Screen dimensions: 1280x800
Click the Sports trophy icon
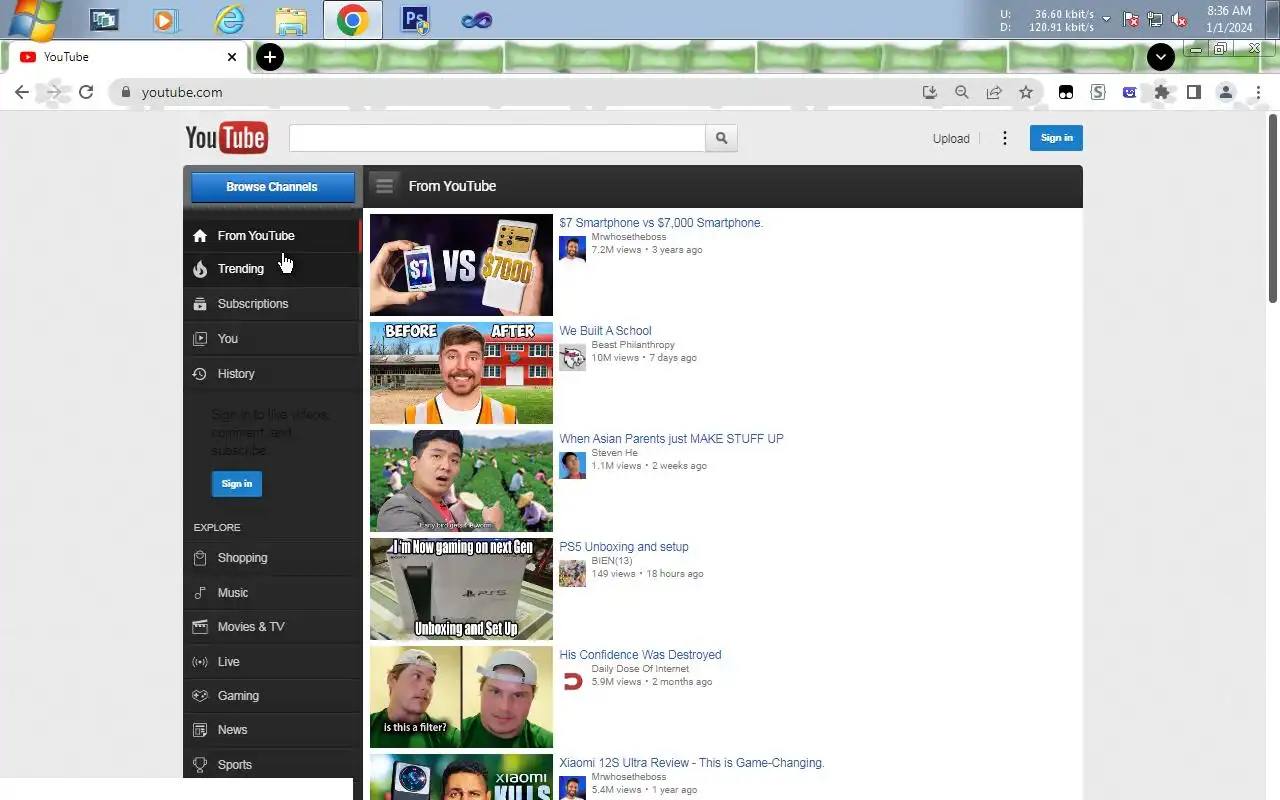(200, 765)
